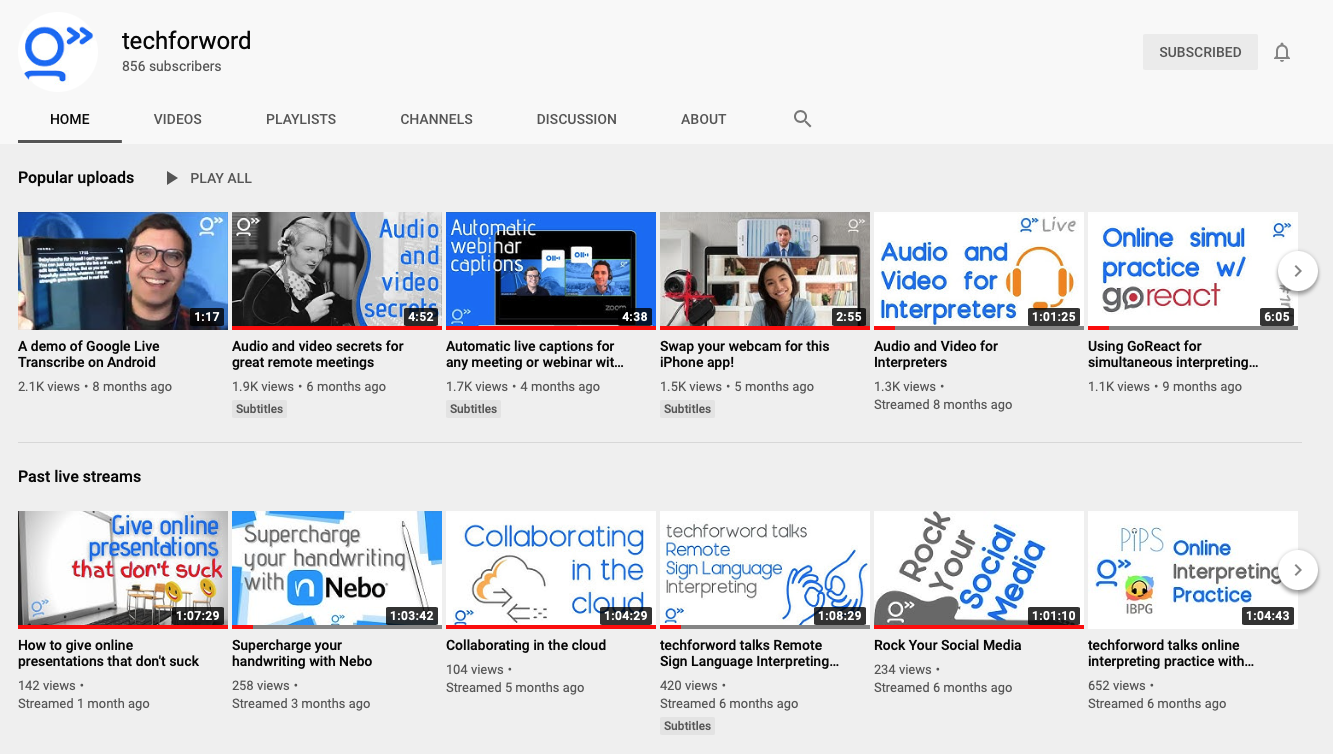Open Audio and Video for Interpreters thumbnail
1333x754 pixels.
(x=979, y=271)
